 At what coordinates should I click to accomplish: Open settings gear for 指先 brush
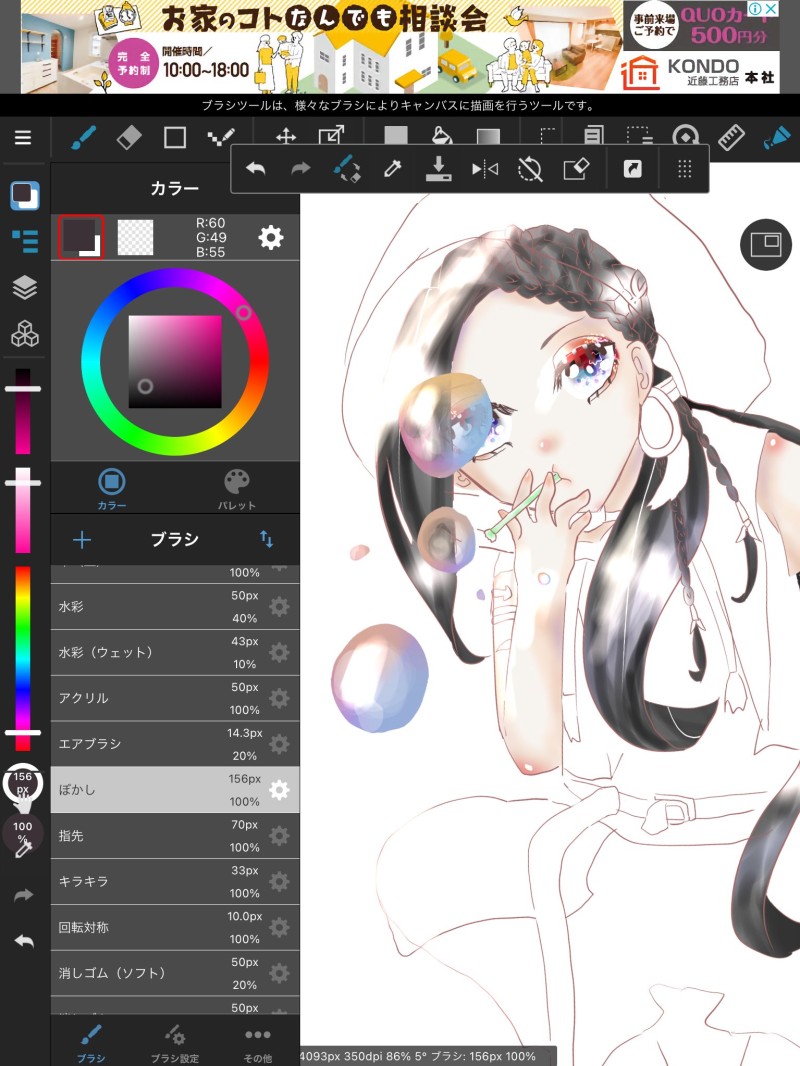pyautogui.click(x=279, y=836)
